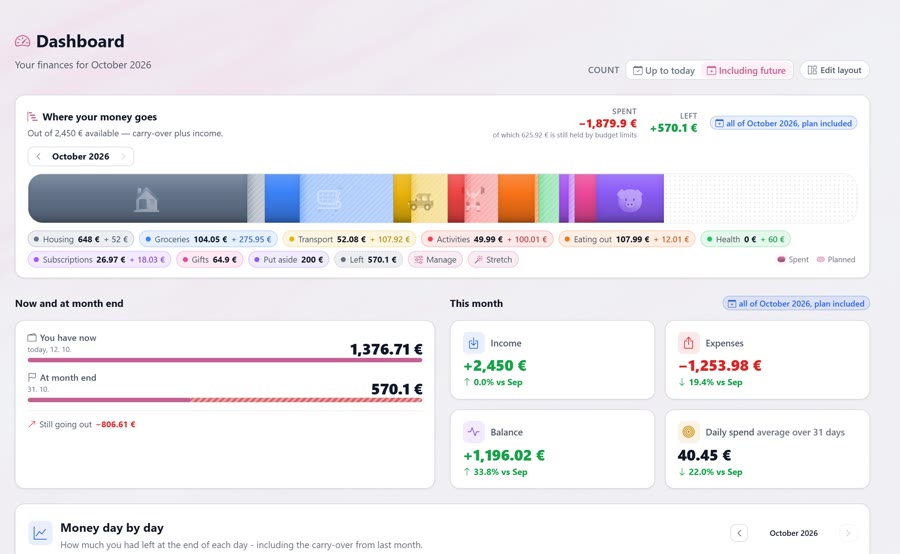Select the Including future count option
Image resolution: width=900 pixels, height=554 pixels.
tap(746, 70)
